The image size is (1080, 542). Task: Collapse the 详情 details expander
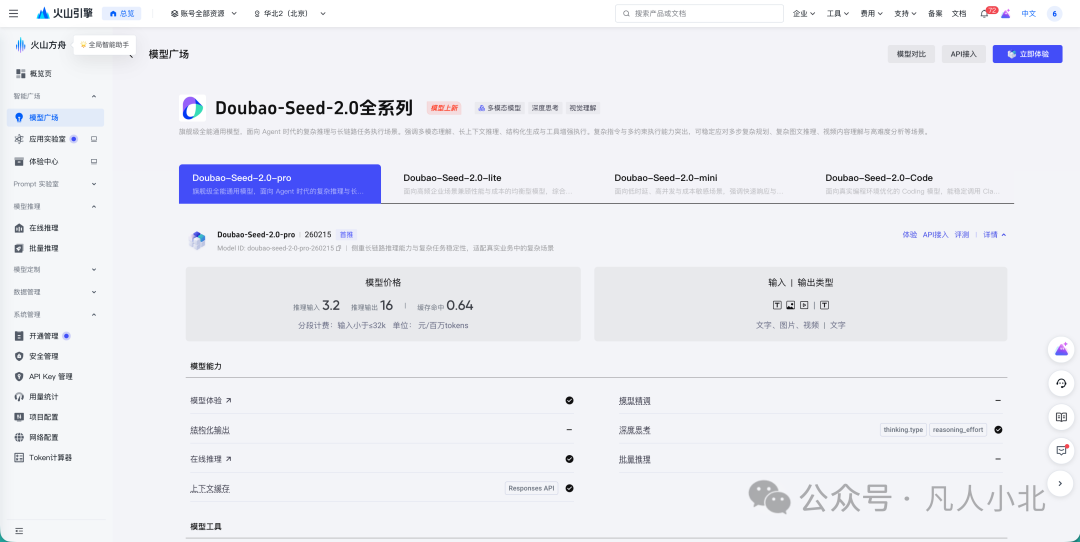(x=995, y=235)
